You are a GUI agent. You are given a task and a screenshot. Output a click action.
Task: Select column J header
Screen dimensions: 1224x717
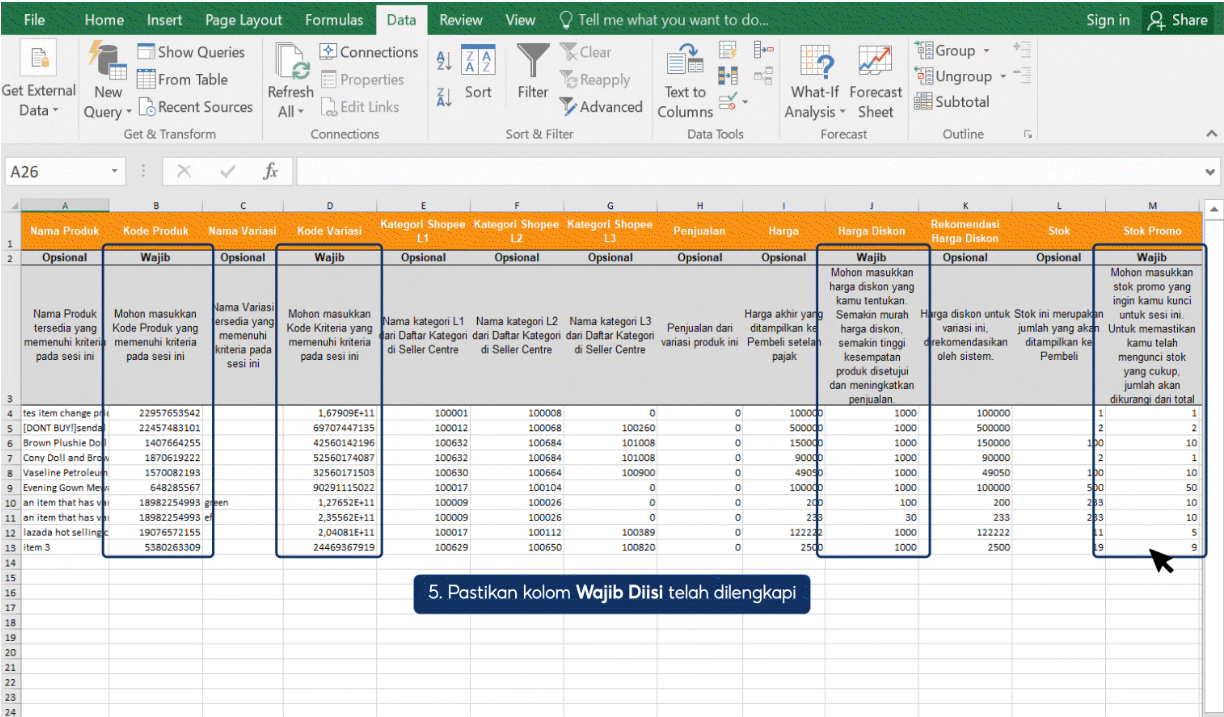[871, 206]
